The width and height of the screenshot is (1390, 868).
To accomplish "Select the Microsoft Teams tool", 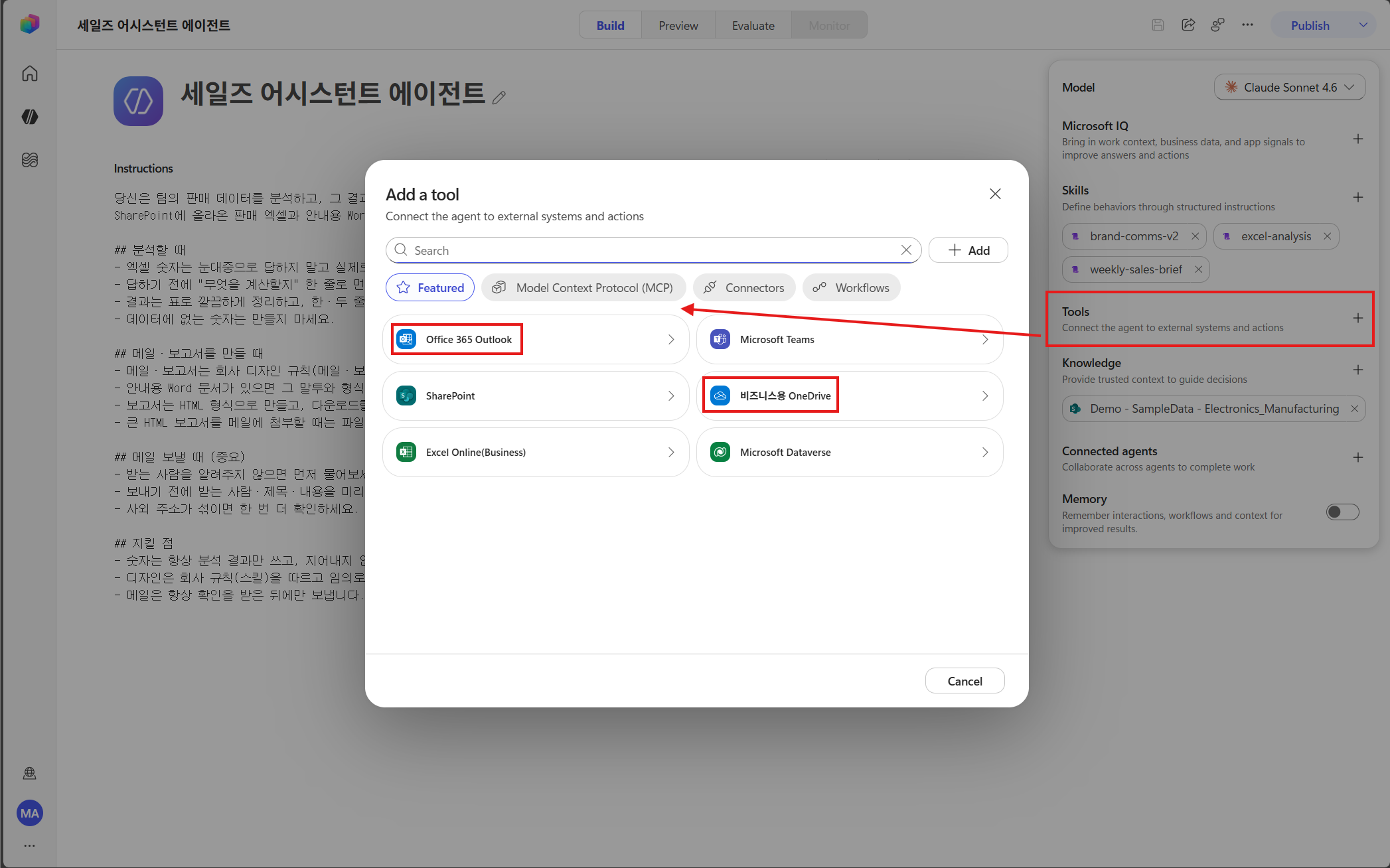I will pos(850,340).
